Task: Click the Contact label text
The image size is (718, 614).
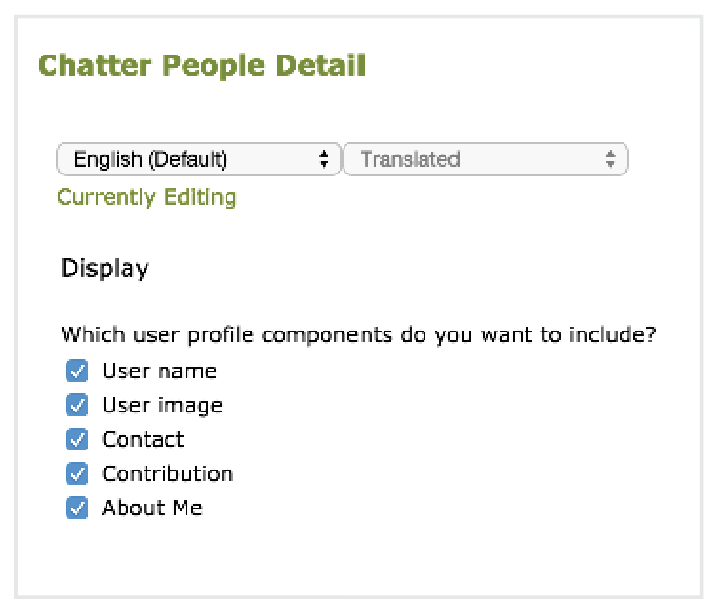Action: pos(143,440)
